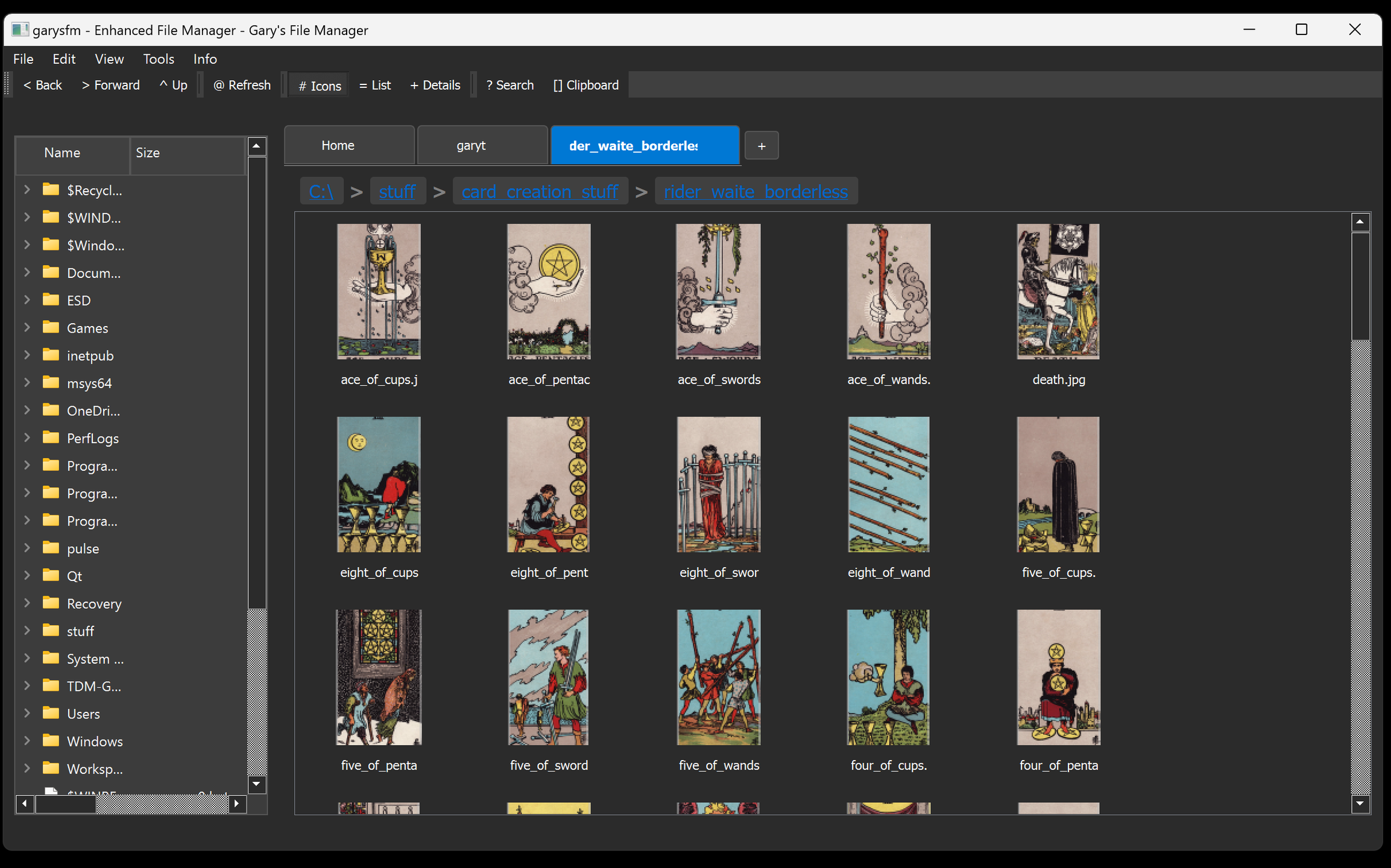Click the inetpub folder icon
The image size is (1391, 868).
pos(51,355)
